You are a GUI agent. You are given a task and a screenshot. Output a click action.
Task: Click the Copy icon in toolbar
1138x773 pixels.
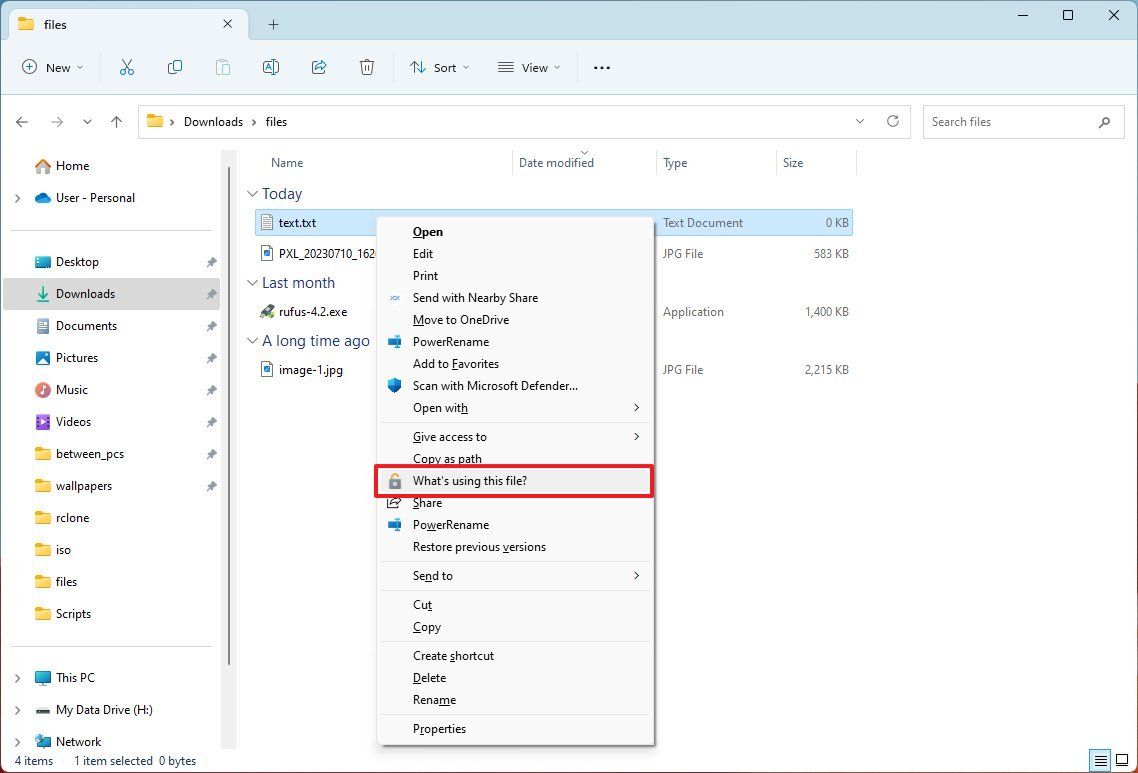[175, 67]
